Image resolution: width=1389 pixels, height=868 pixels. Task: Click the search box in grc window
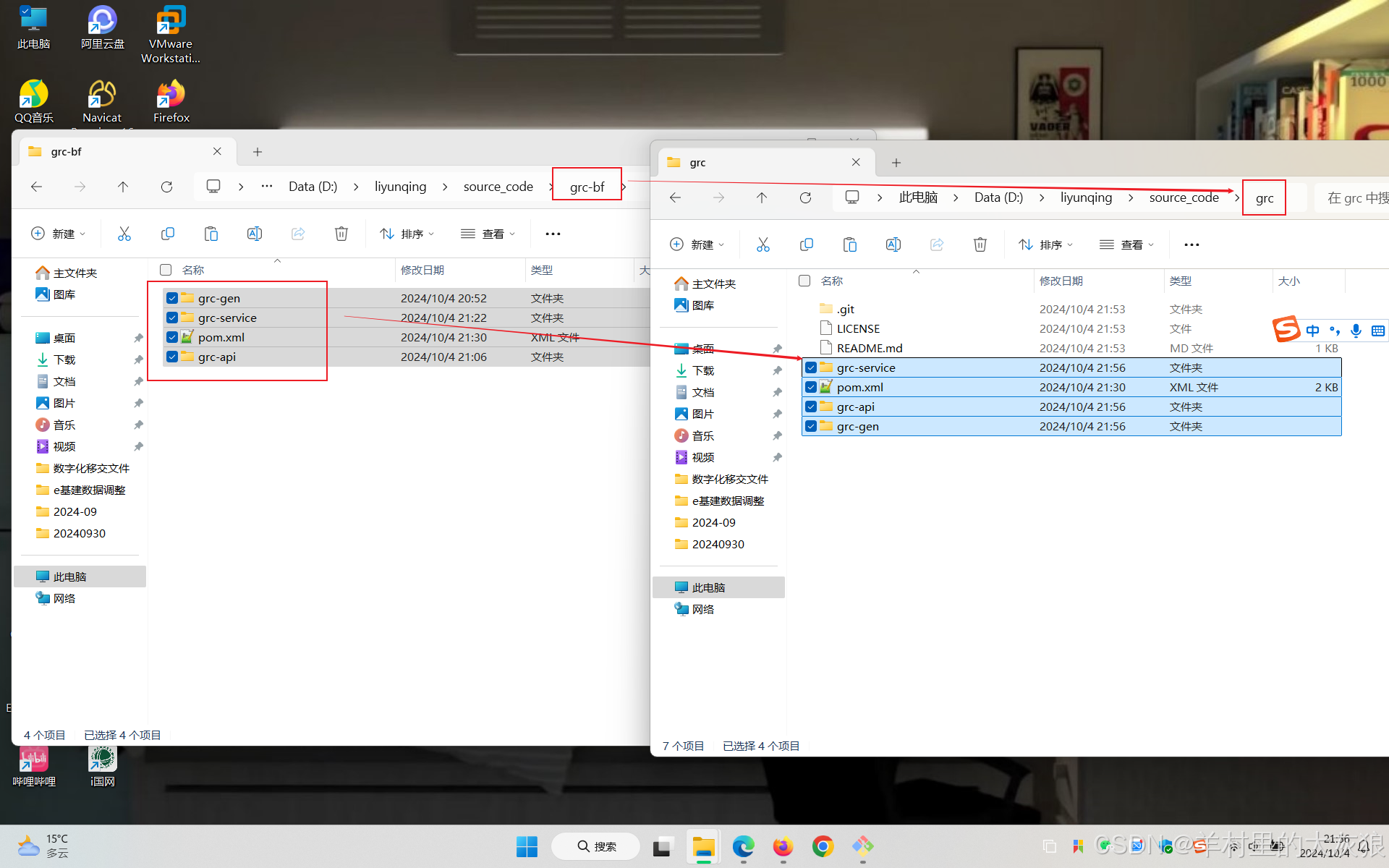click(x=1353, y=197)
